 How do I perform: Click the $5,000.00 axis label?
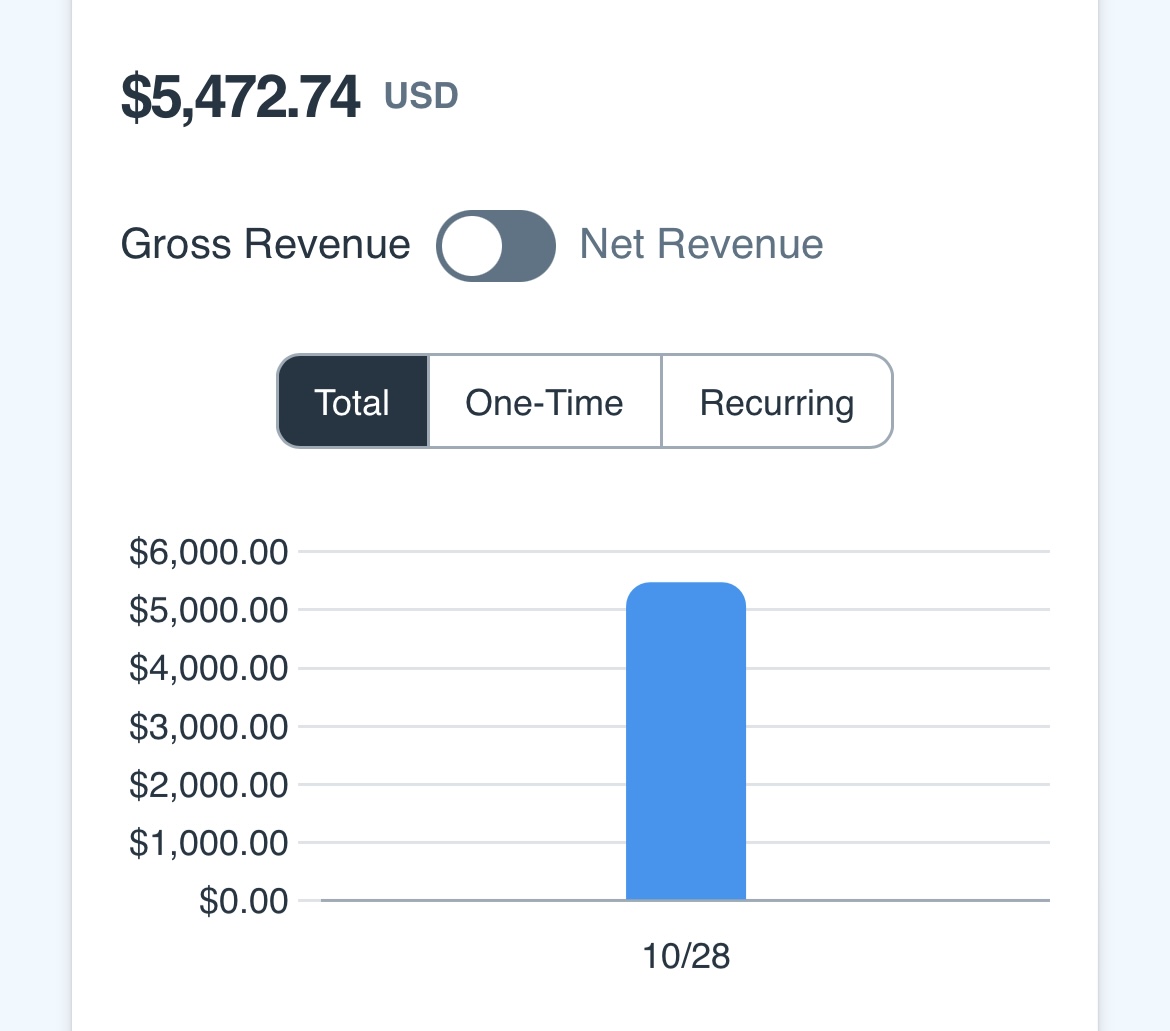coord(208,609)
